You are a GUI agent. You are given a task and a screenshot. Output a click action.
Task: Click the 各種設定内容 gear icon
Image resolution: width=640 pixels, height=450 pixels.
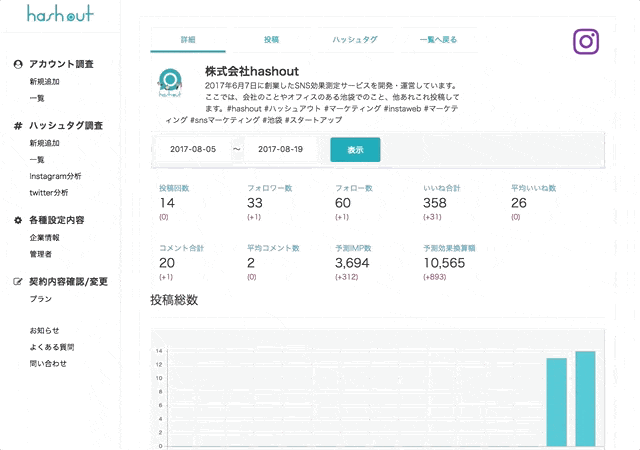[x=18, y=219]
